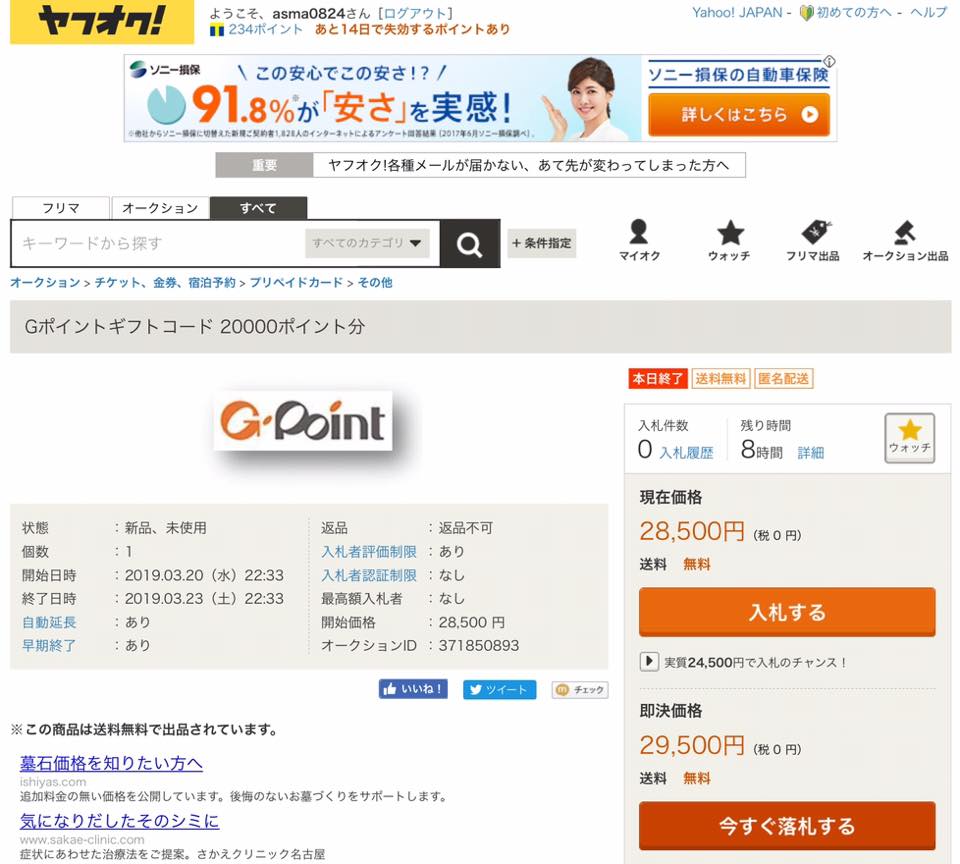Click the 本日終了 badge
The height and width of the screenshot is (864, 960).
[x=658, y=378]
